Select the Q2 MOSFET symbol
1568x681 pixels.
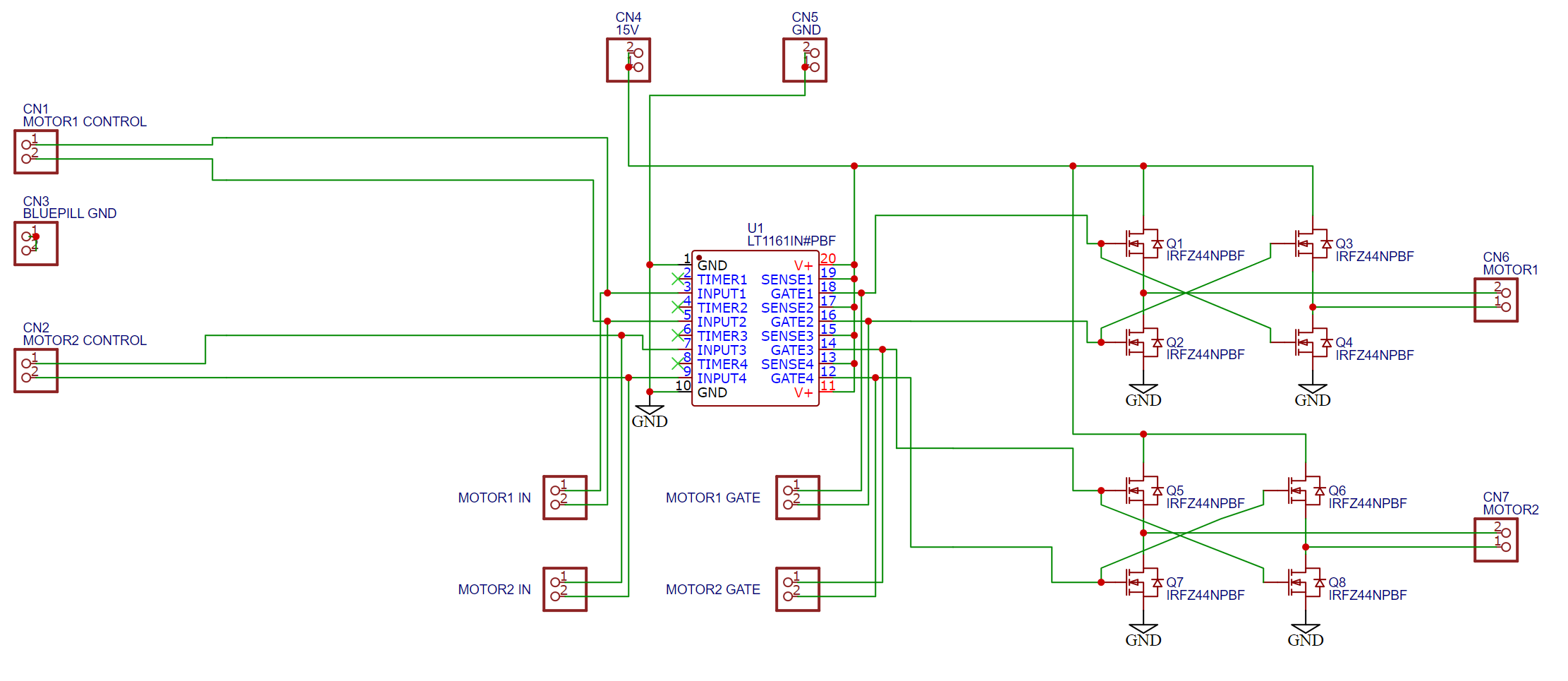[1143, 342]
